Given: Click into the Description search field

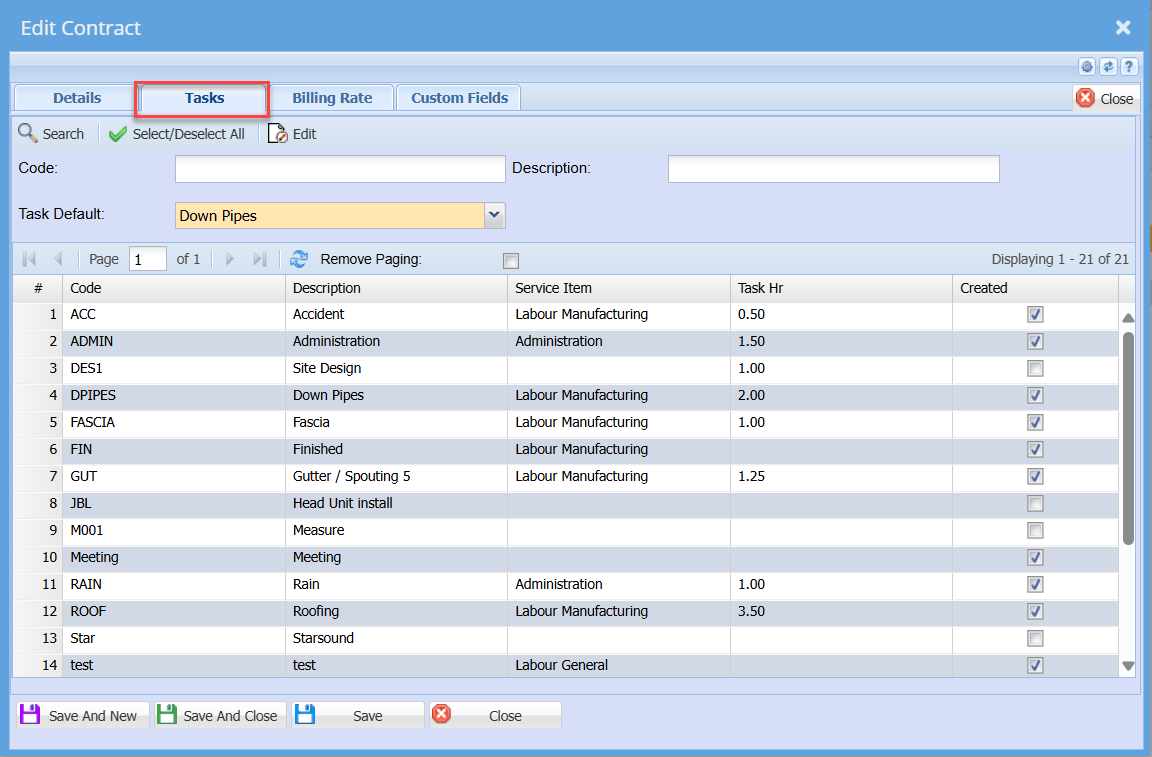Looking at the screenshot, I should [x=833, y=169].
